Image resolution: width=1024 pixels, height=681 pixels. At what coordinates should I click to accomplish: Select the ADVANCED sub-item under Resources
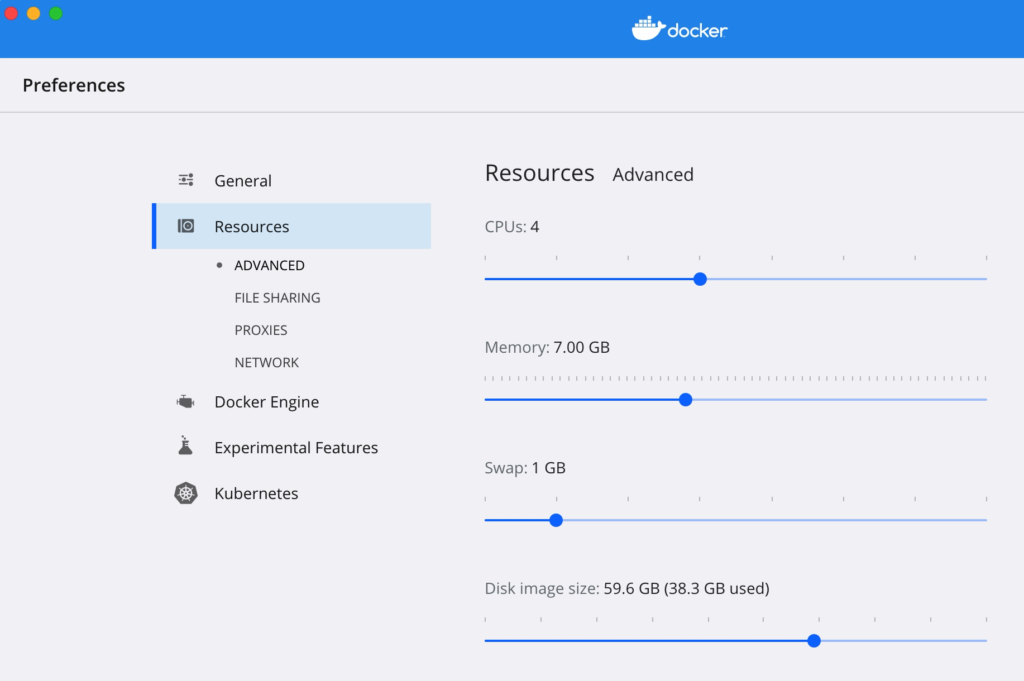point(269,265)
